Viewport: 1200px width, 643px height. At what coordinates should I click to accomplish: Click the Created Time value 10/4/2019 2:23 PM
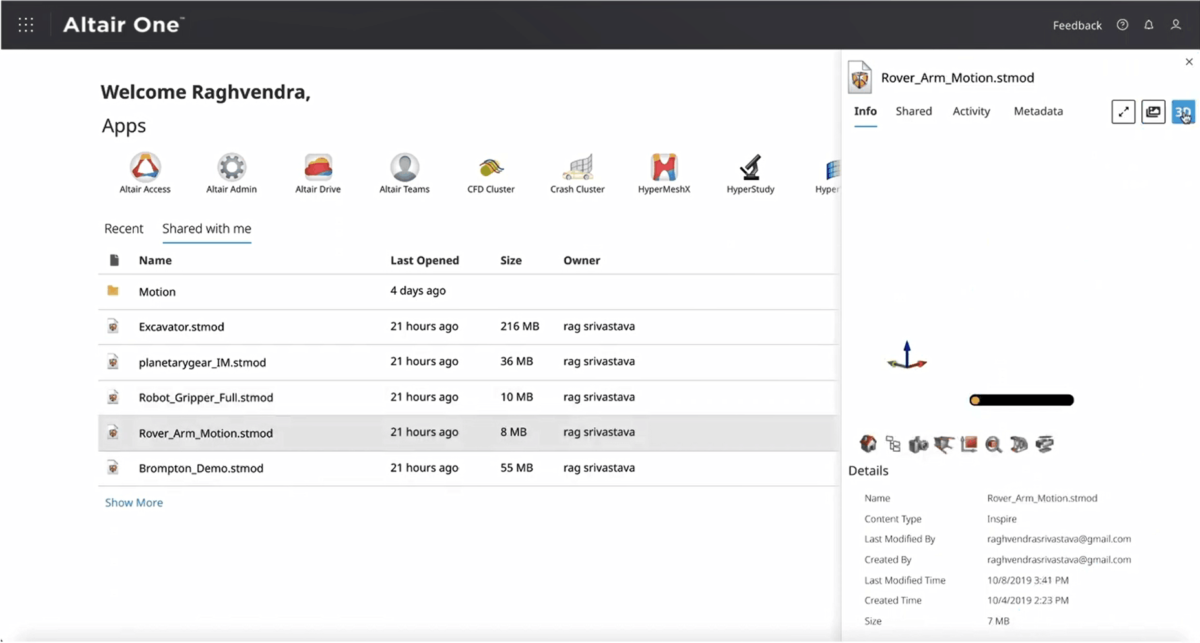tap(1028, 601)
